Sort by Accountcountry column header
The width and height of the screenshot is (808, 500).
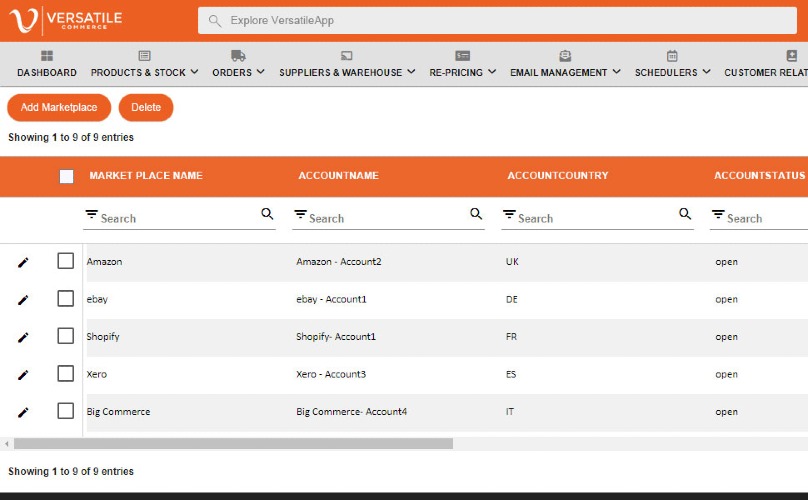(x=558, y=176)
